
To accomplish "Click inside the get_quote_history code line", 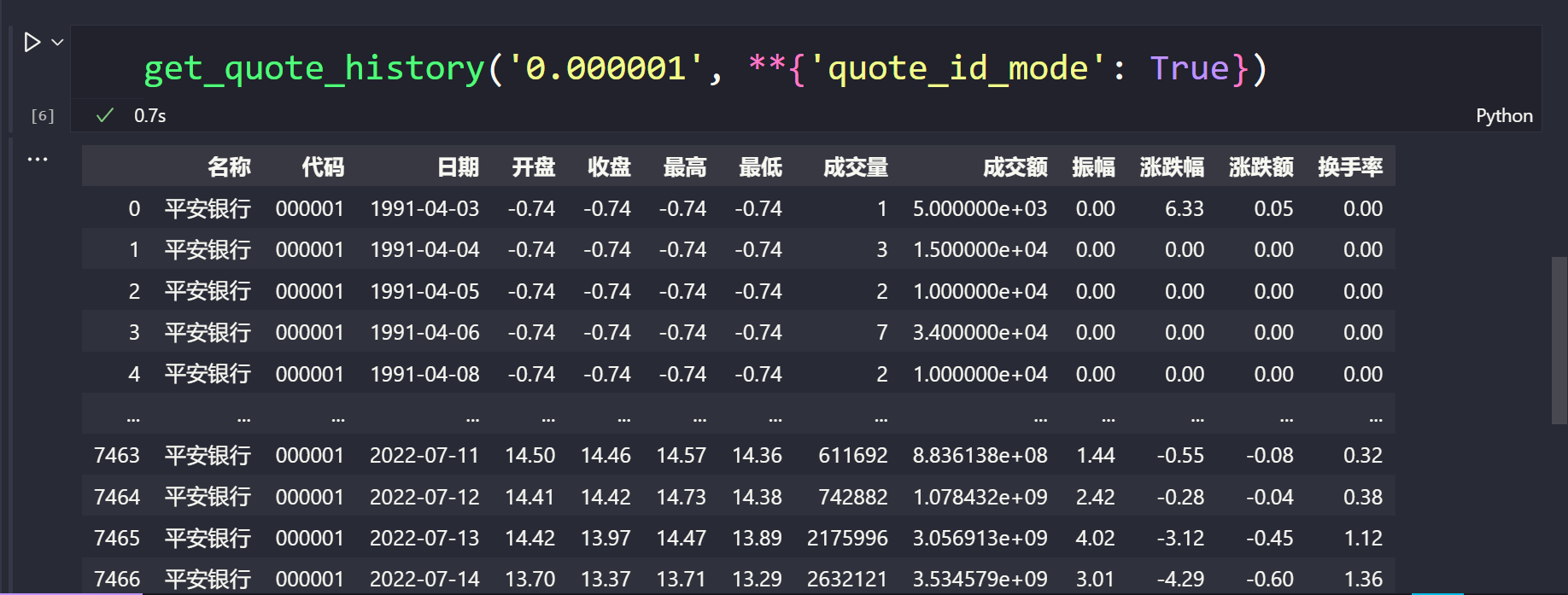I will (x=705, y=68).
